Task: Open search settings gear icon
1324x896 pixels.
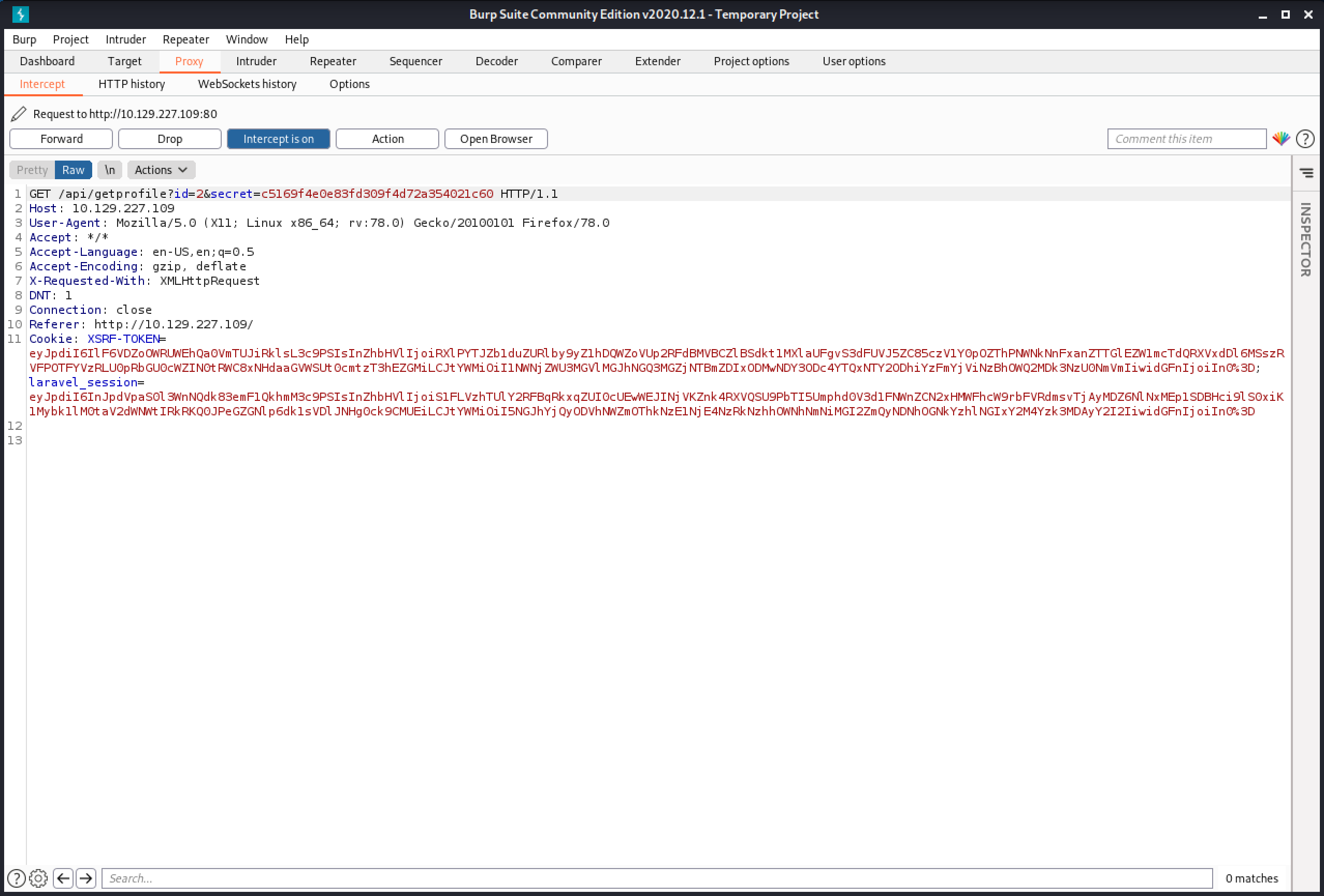Action: (x=38, y=878)
